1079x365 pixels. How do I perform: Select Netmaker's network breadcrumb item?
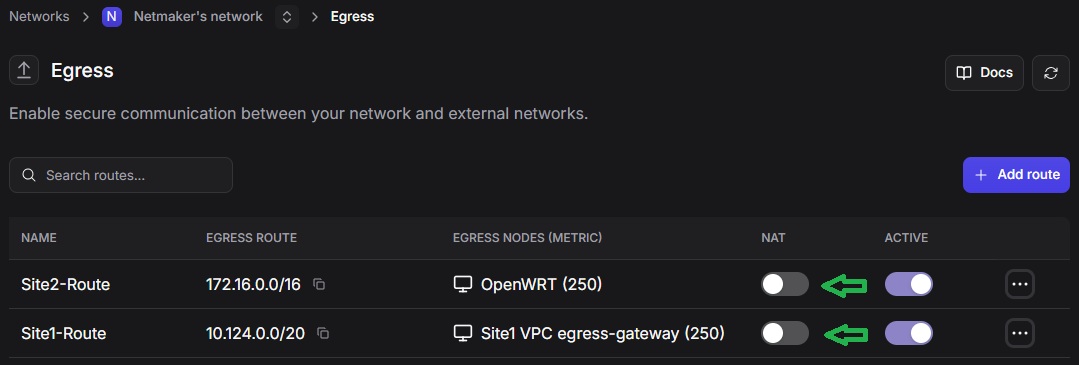click(198, 17)
